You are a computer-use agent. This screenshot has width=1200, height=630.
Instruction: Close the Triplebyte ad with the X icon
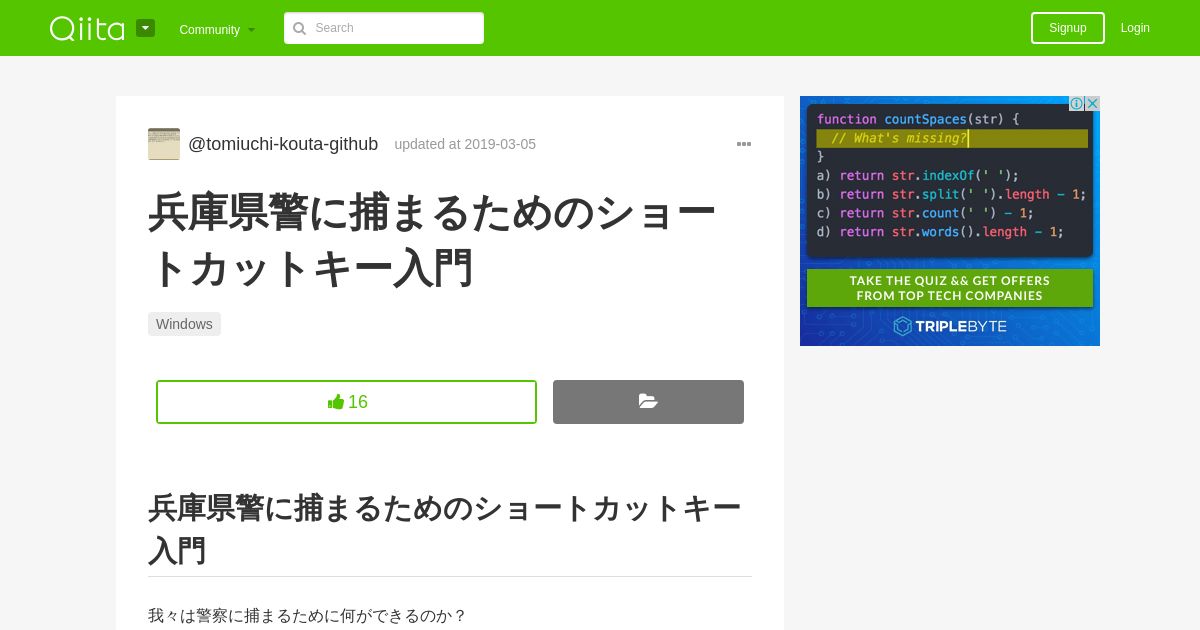click(x=1092, y=104)
